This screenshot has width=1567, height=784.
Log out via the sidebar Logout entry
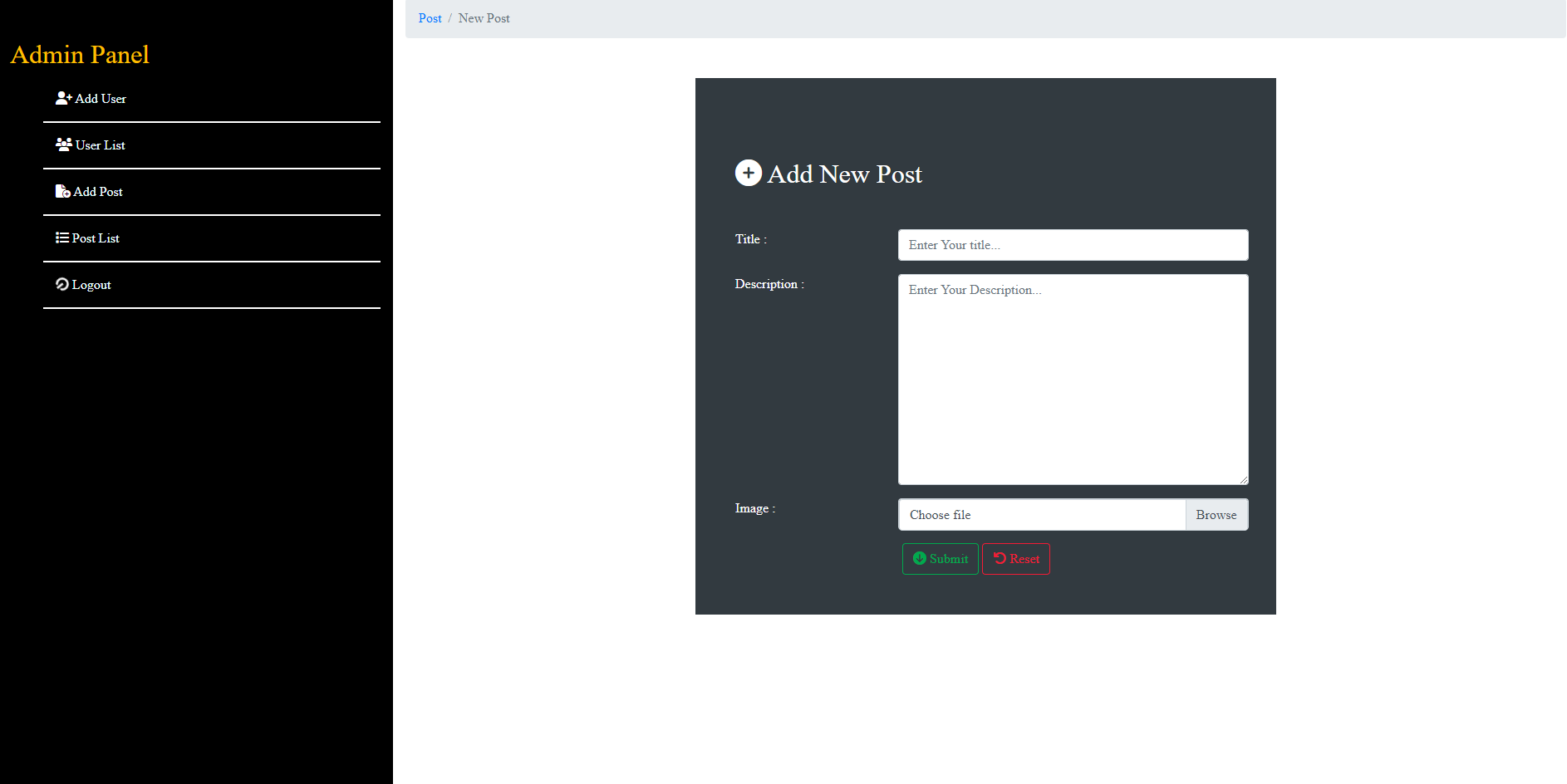click(x=90, y=284)
